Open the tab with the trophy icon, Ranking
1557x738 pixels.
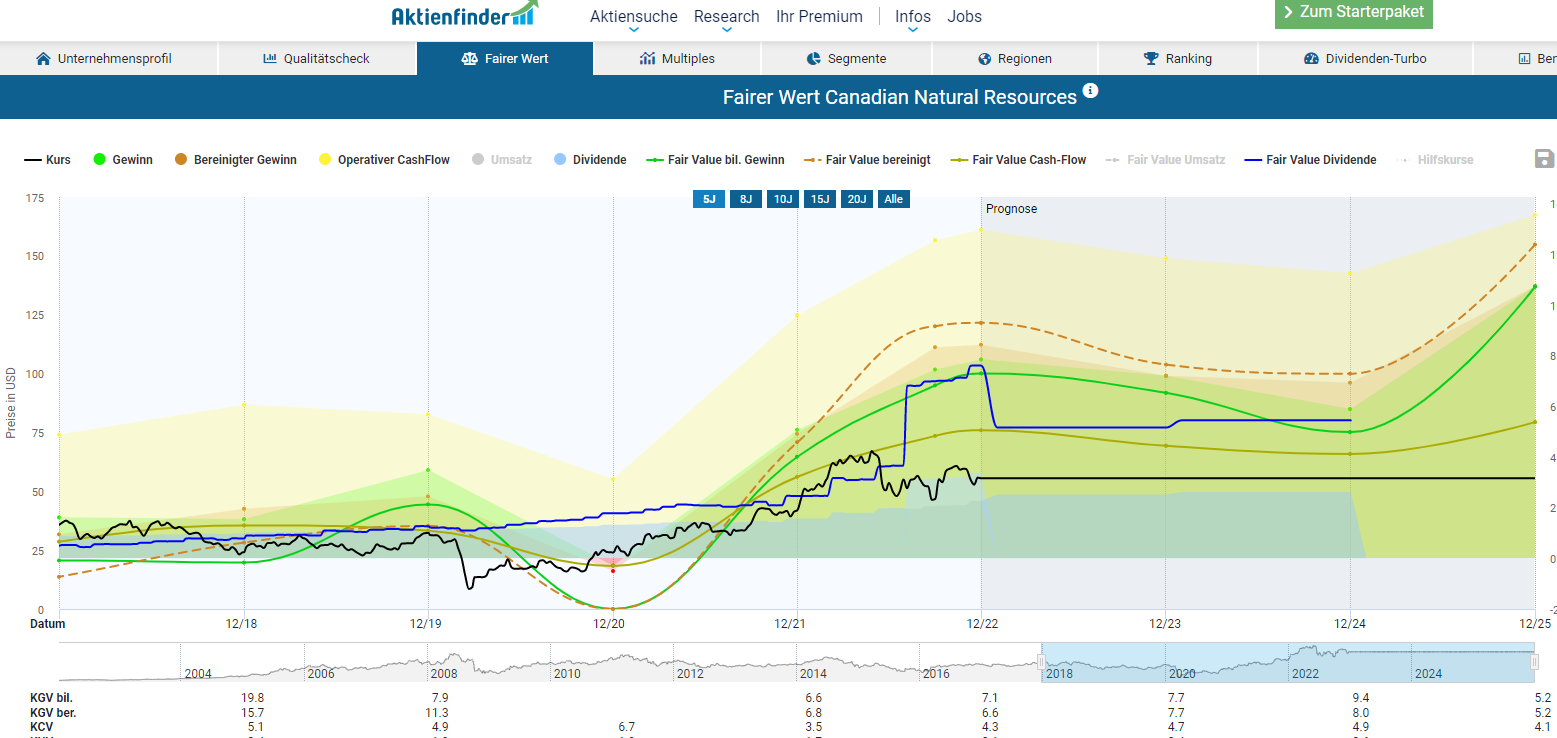pyautogui.click(x=1178, y=58)
